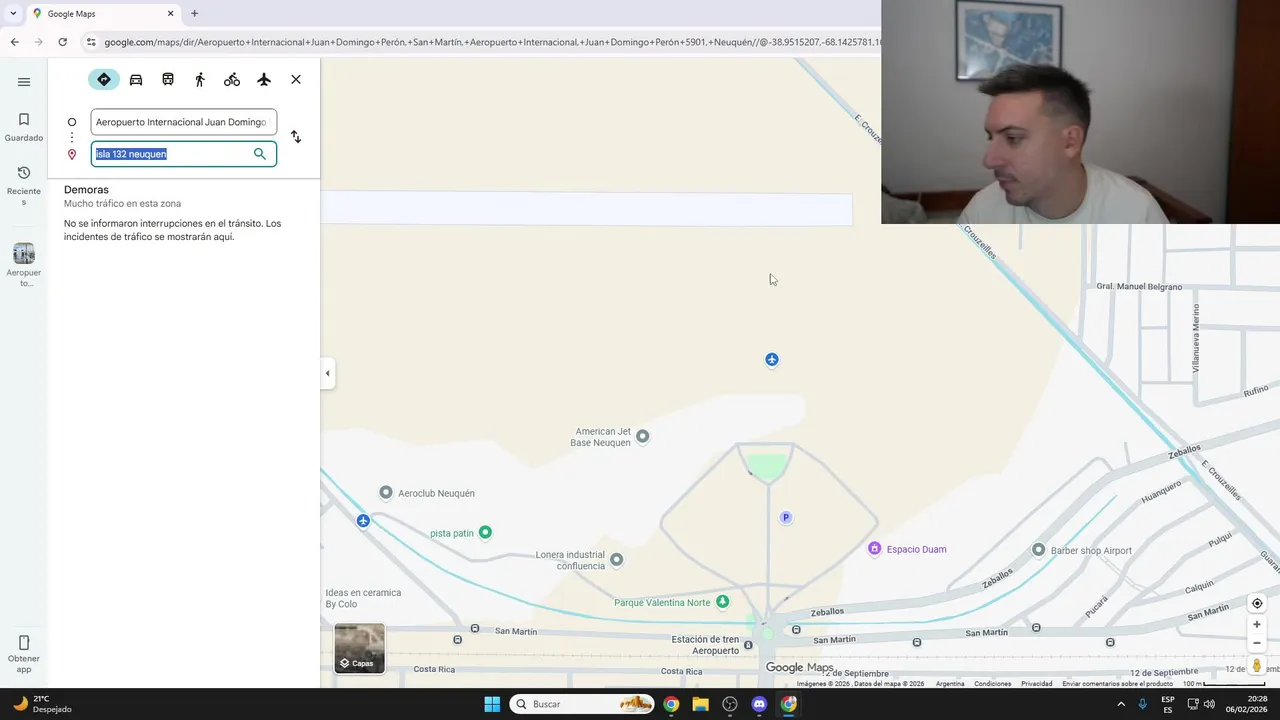
Task: Click the taskbar Buscar search box
Action: [582, 704]
